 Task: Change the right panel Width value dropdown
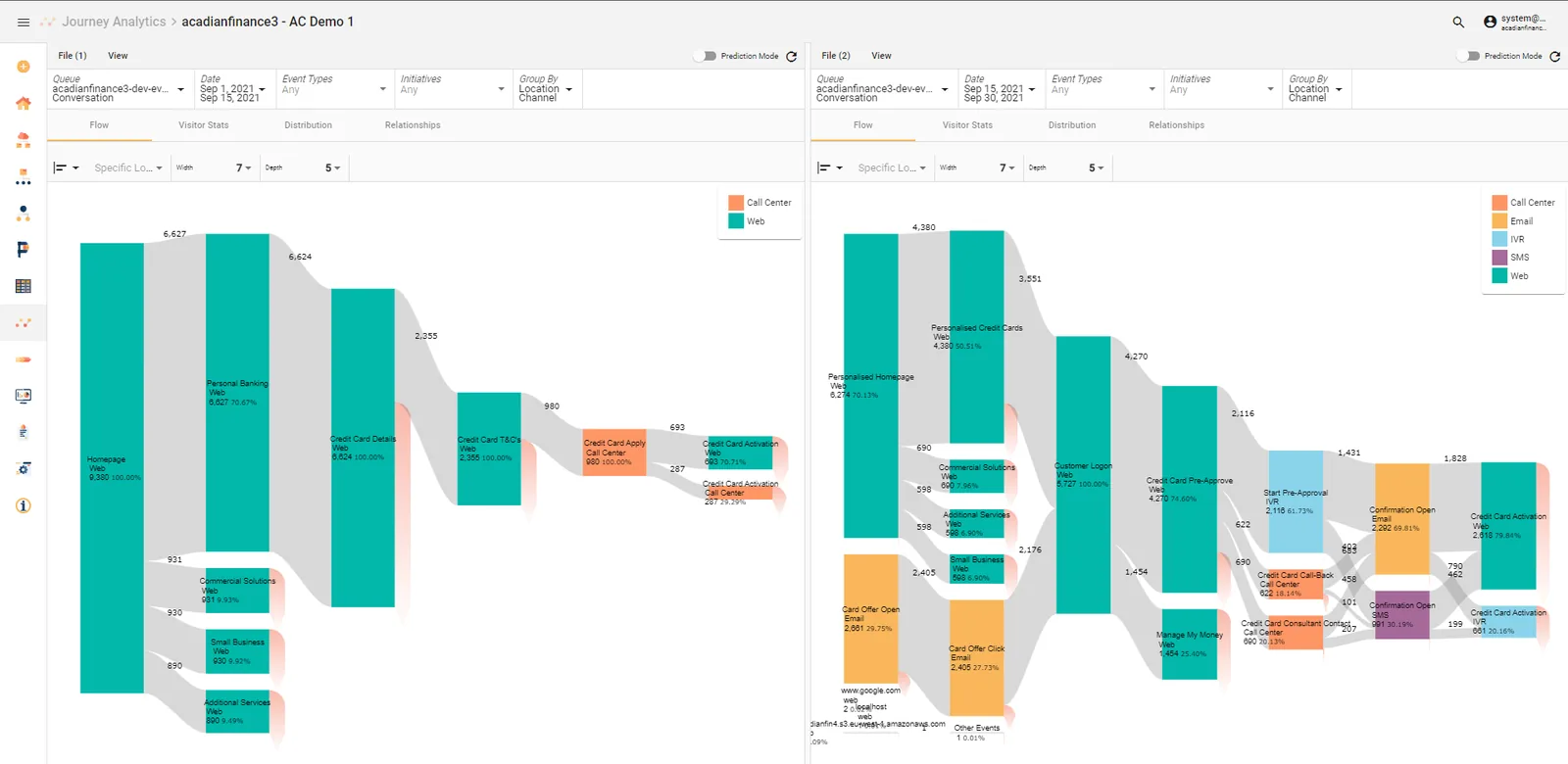1009,168
